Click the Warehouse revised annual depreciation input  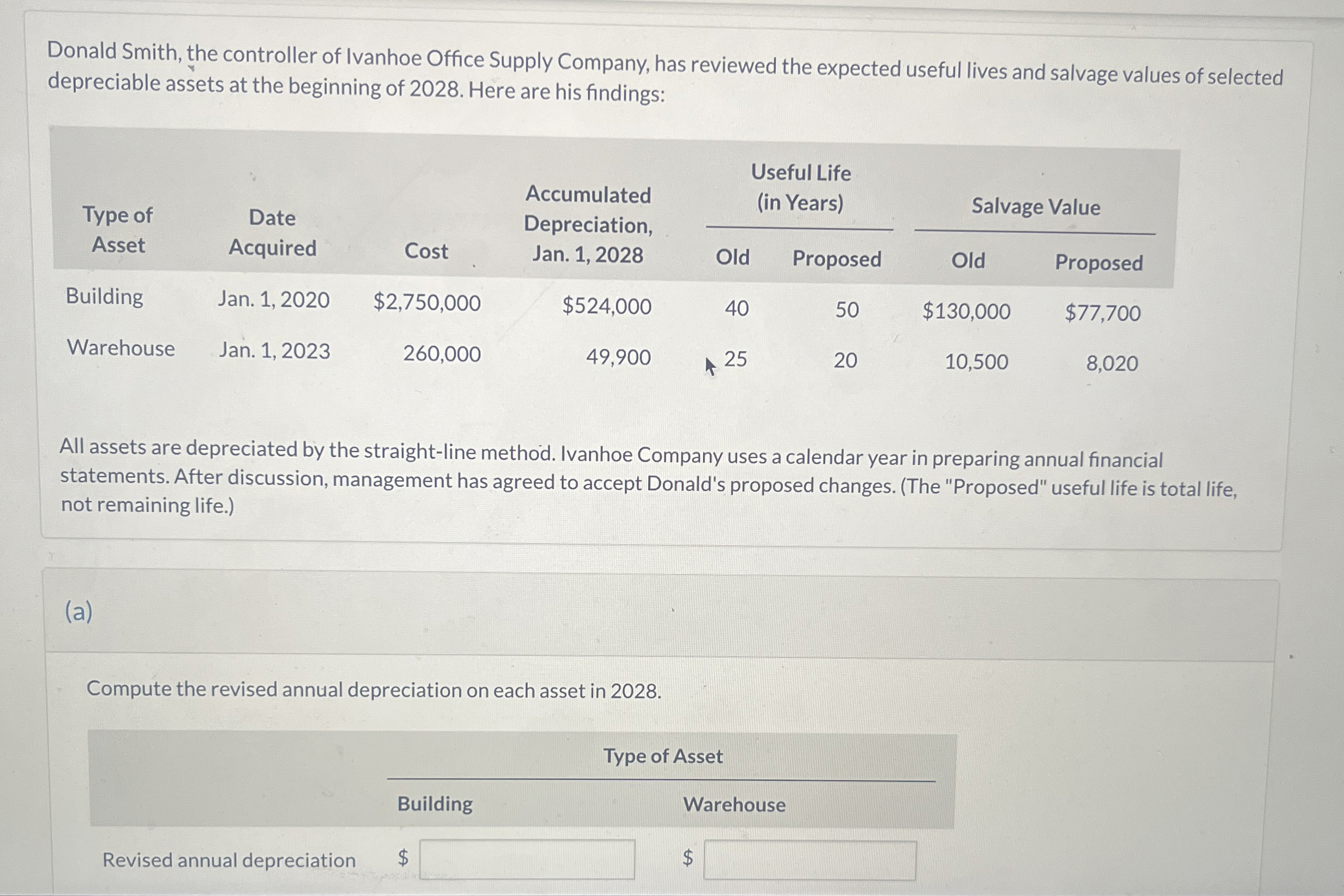pyautogui.click(x=809, y=860)
